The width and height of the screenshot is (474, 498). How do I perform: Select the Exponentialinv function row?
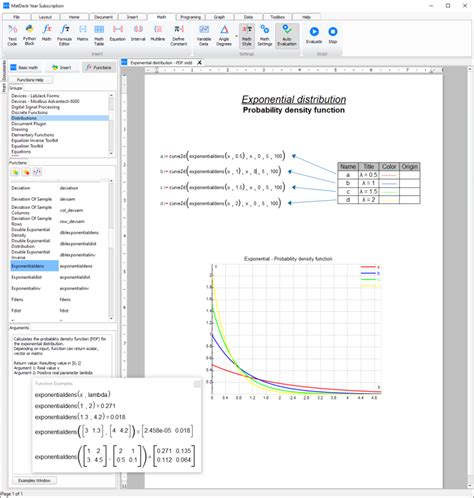coord(59,288)
